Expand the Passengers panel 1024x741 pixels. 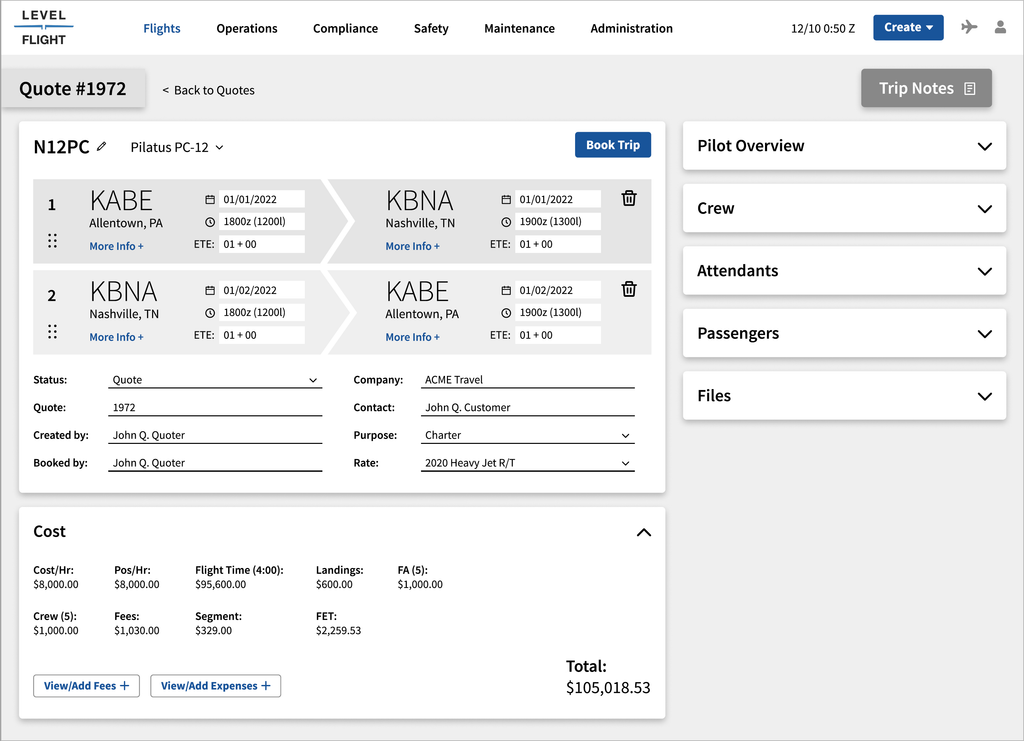tap(844, 334)
